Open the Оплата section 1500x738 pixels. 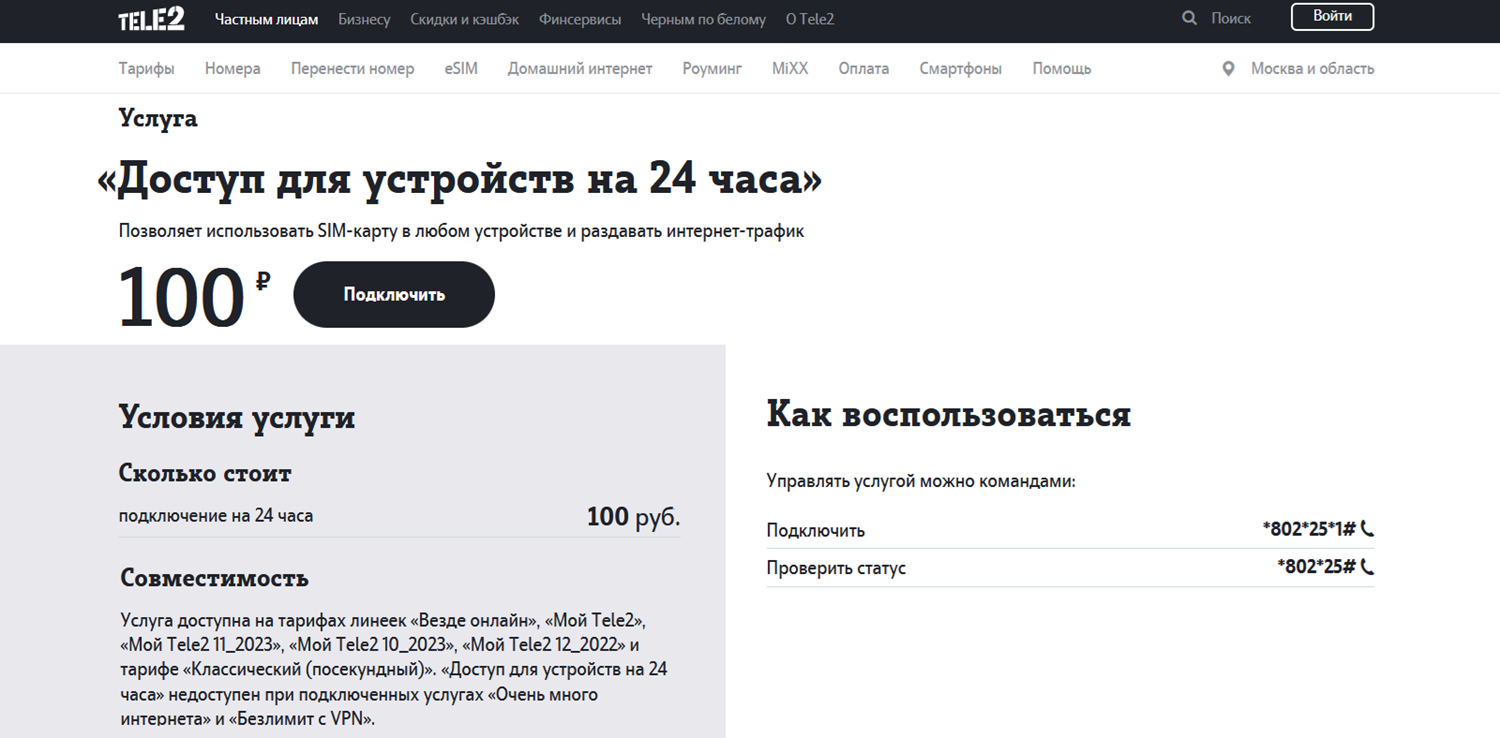tap(864, 69)
